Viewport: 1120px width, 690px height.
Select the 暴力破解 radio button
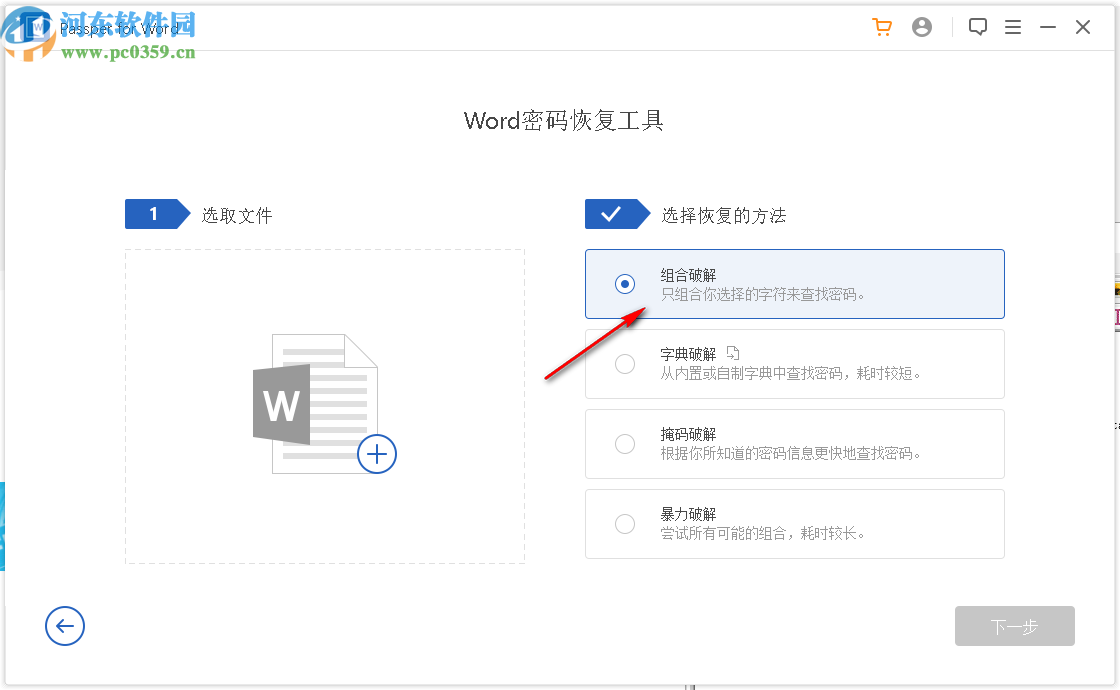click(x=625, y=523)
